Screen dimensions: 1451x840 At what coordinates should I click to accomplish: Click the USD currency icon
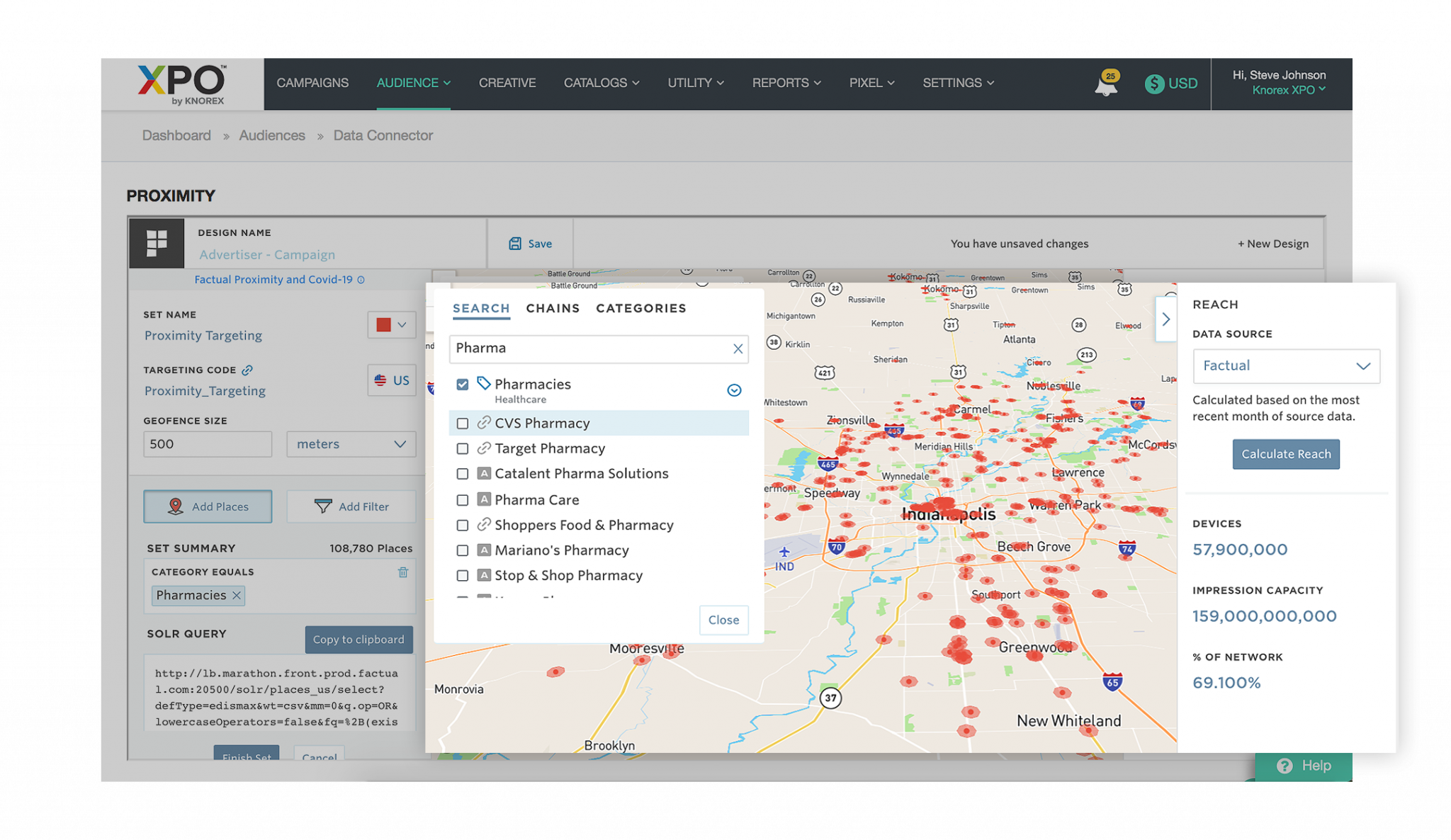point(1155,83)
